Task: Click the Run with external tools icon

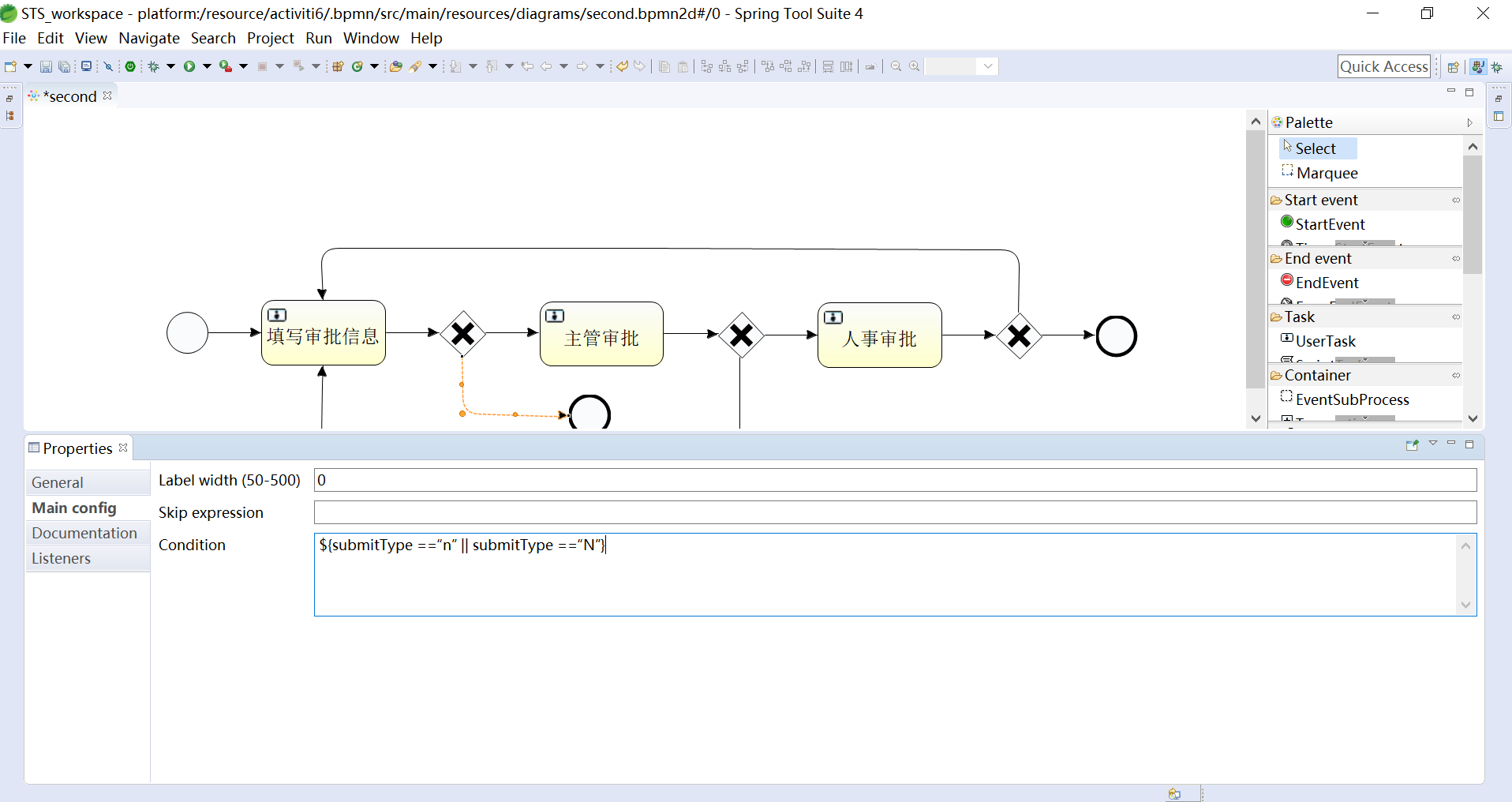Action: pos(226,66)
